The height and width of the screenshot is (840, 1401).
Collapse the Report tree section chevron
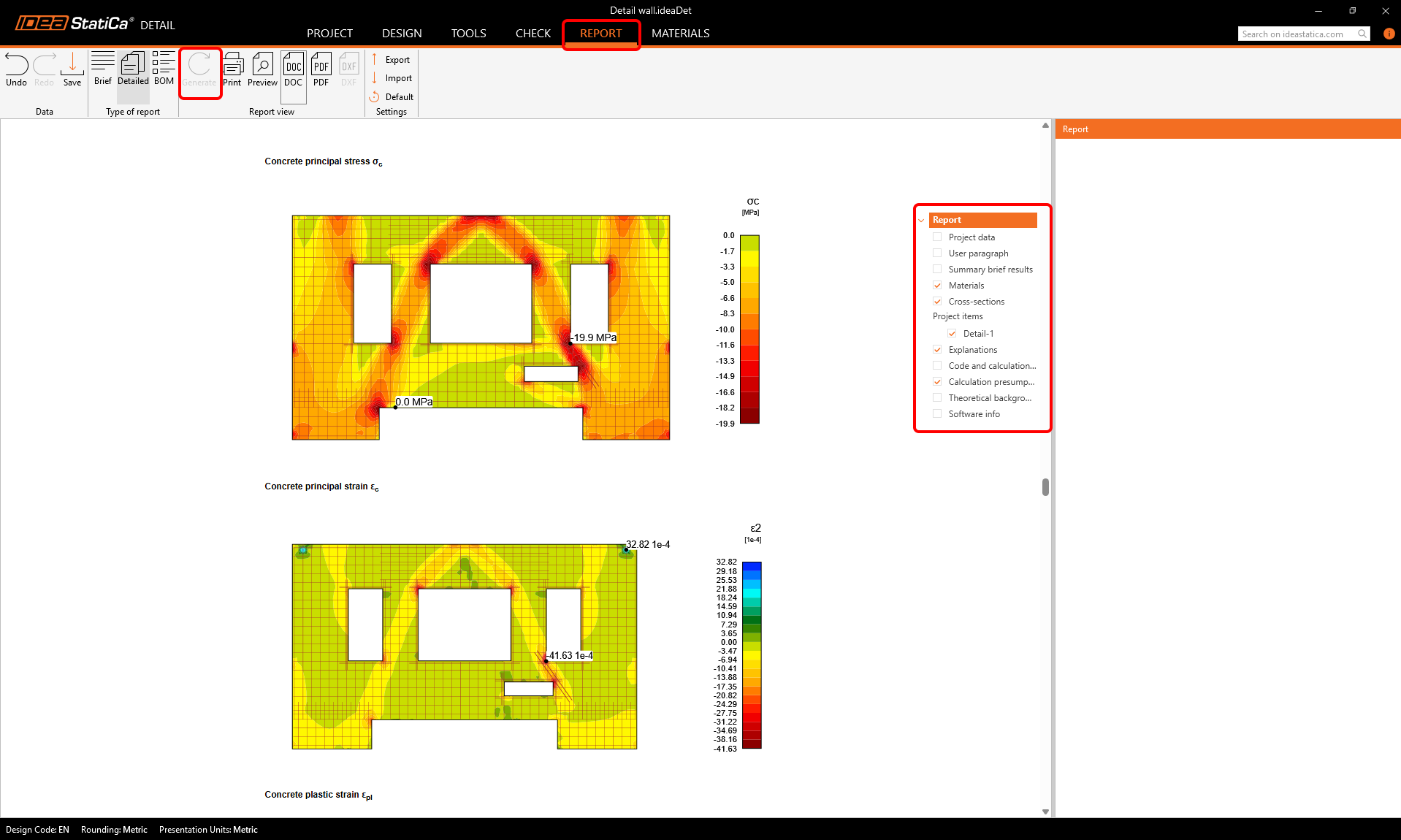click(921, 220)
